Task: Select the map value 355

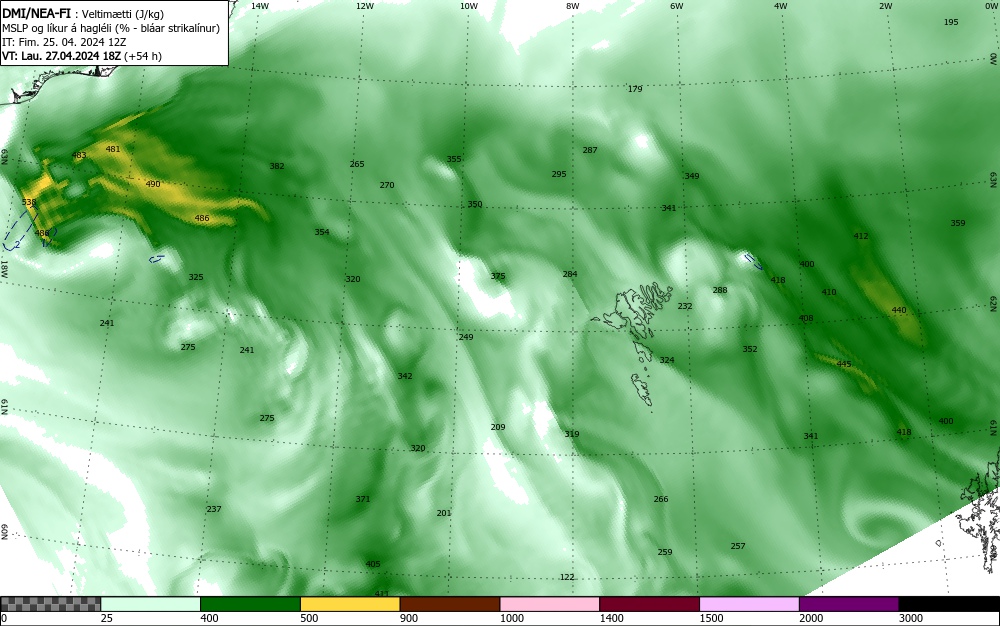Action: [x=453, y=159]
